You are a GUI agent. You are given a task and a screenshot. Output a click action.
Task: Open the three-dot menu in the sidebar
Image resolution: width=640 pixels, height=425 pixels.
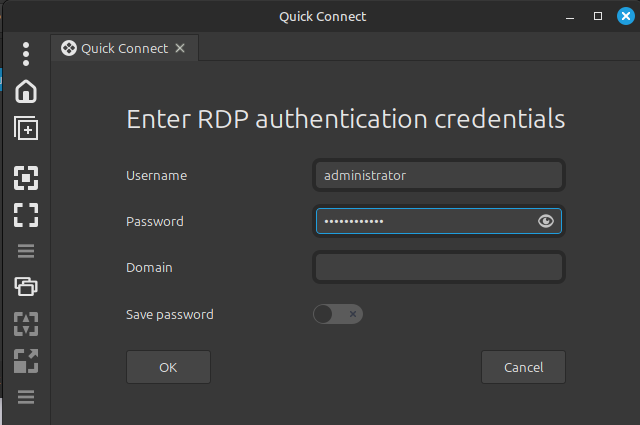coord(26,54)
